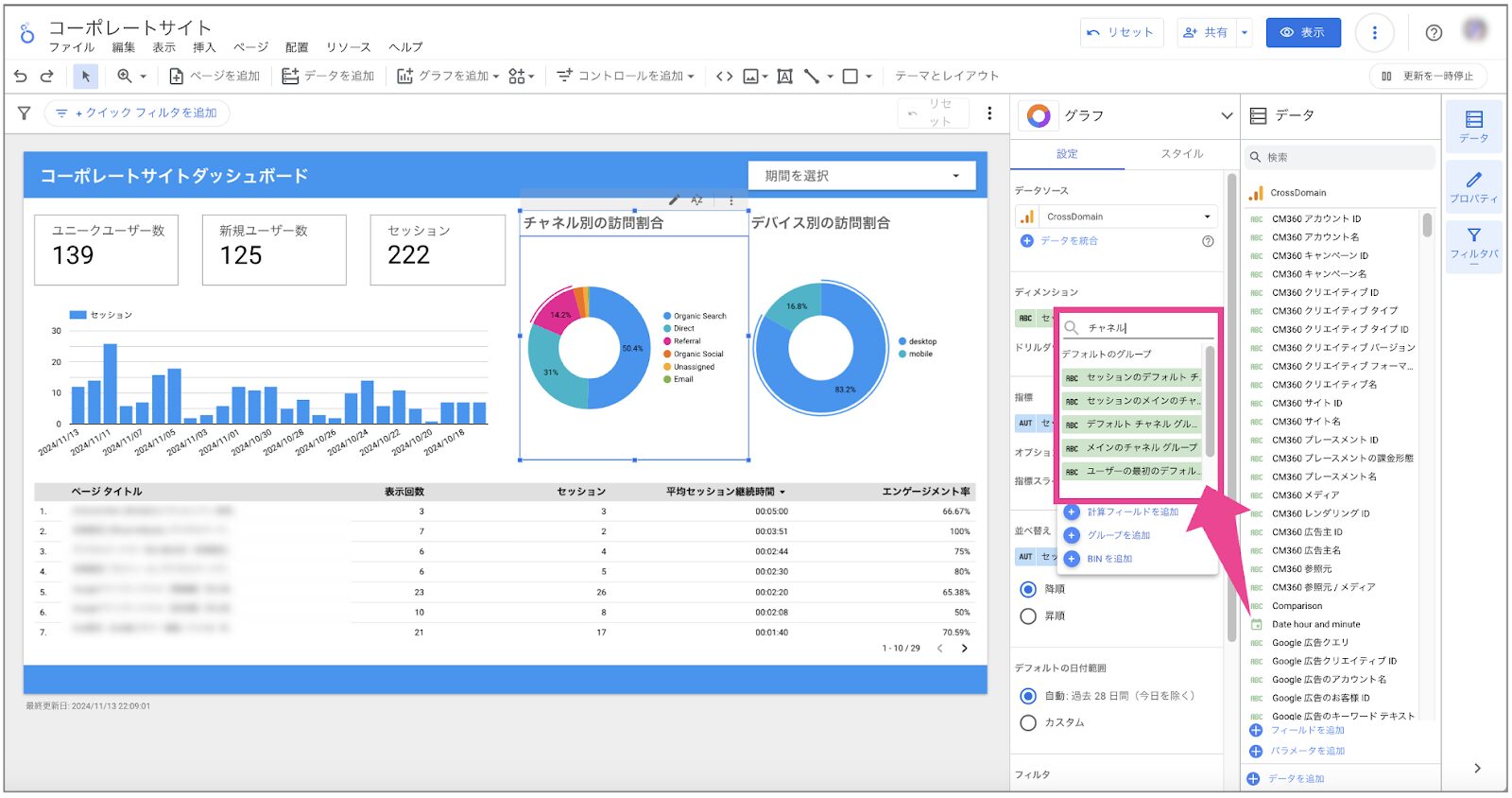Click the 表示 view button
The width and height of the screenshot is (1512, 798).
pos(1303,33)
